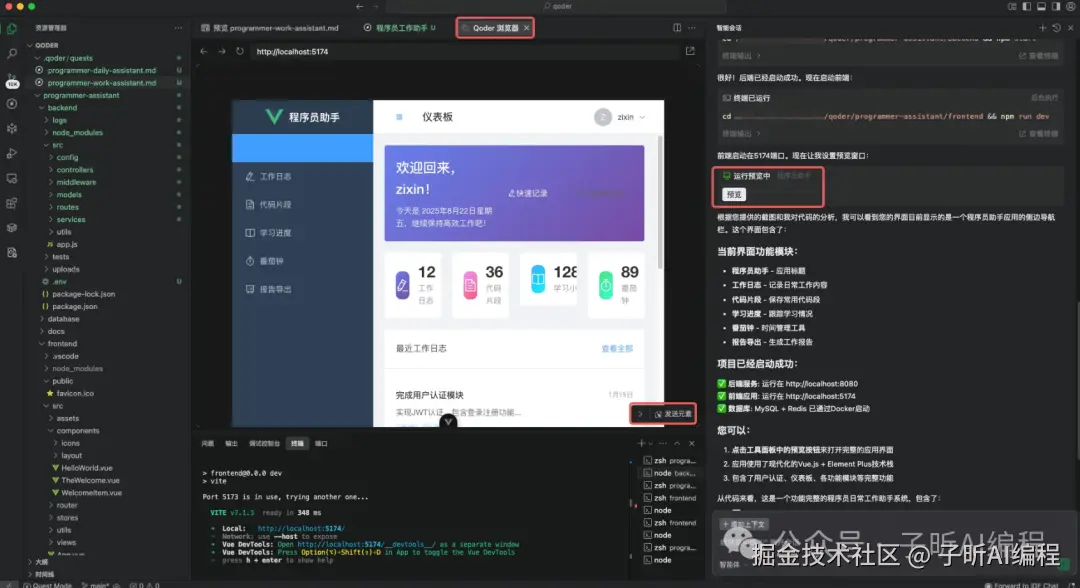The image size is (1080, 588).
Task: Open the source control view in the activity bar
Action: point(10,75)
